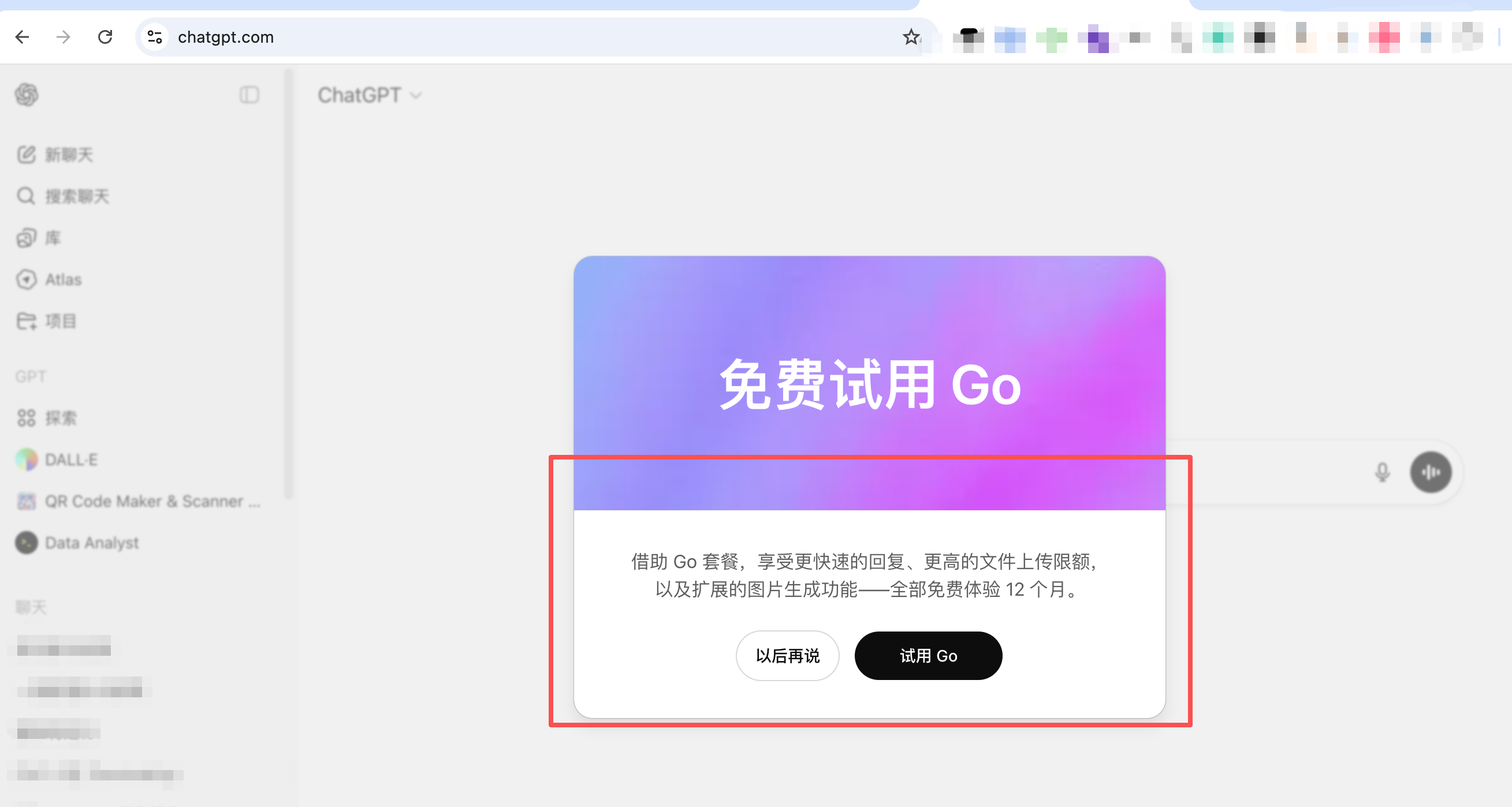Click the microphone dictation icon
This screenshot has width=1512, height=807.
[x=1382, y=472]
